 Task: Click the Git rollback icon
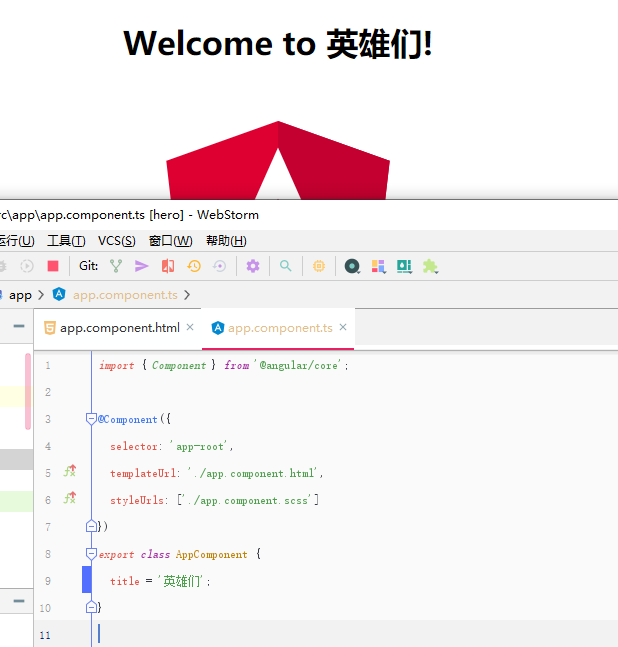tap(219, 266)
